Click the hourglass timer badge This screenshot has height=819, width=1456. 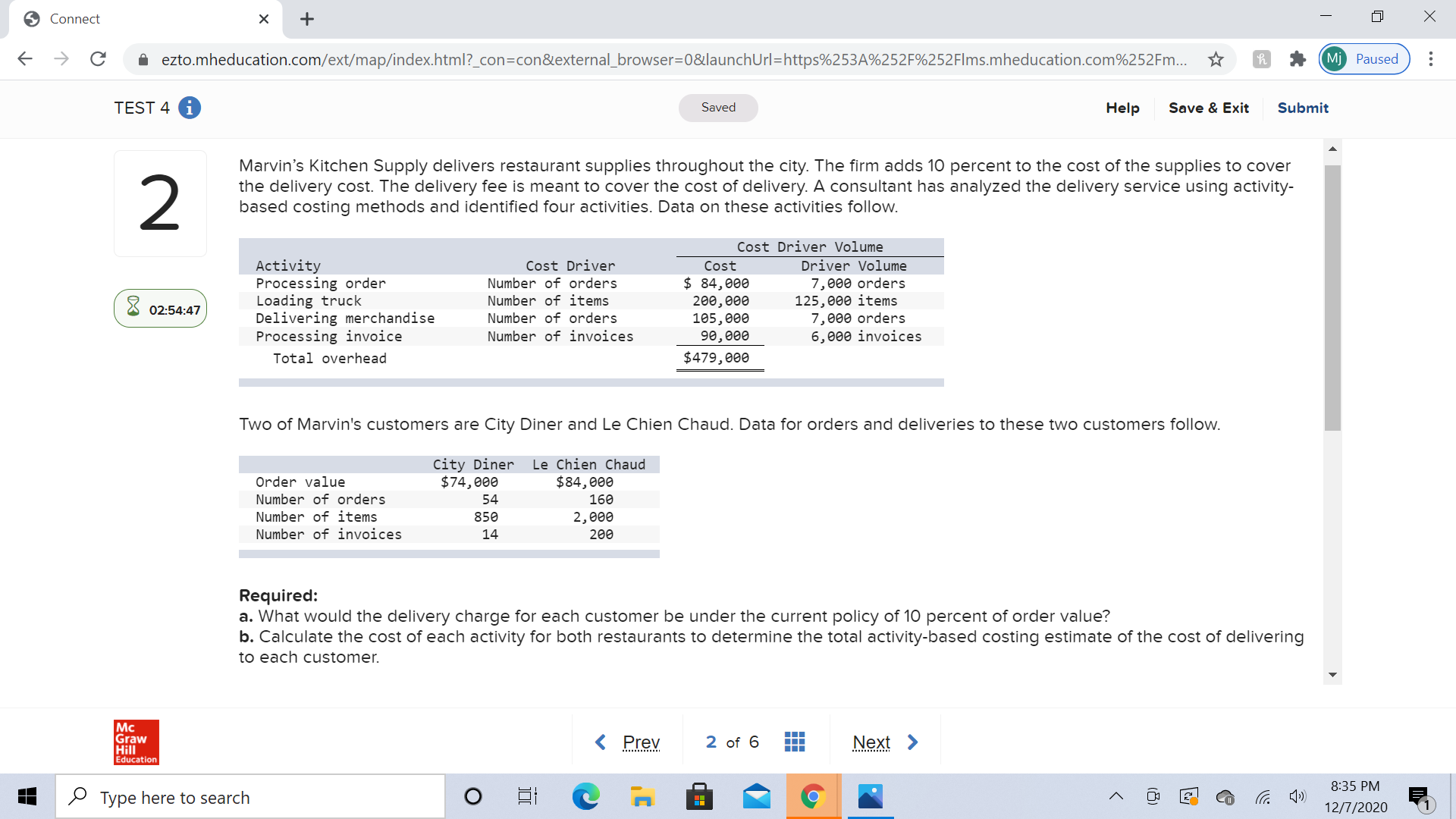160,309
